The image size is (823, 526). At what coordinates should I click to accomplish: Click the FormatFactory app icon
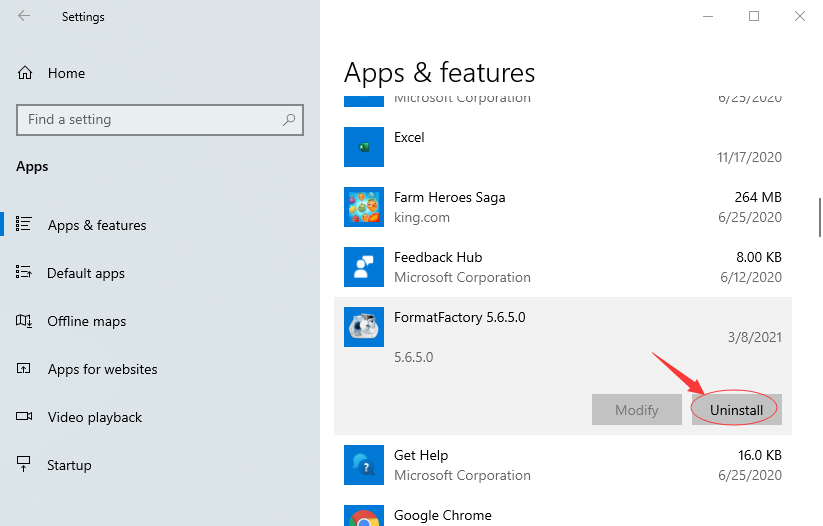pyautogui.click(x=364, y=327)
